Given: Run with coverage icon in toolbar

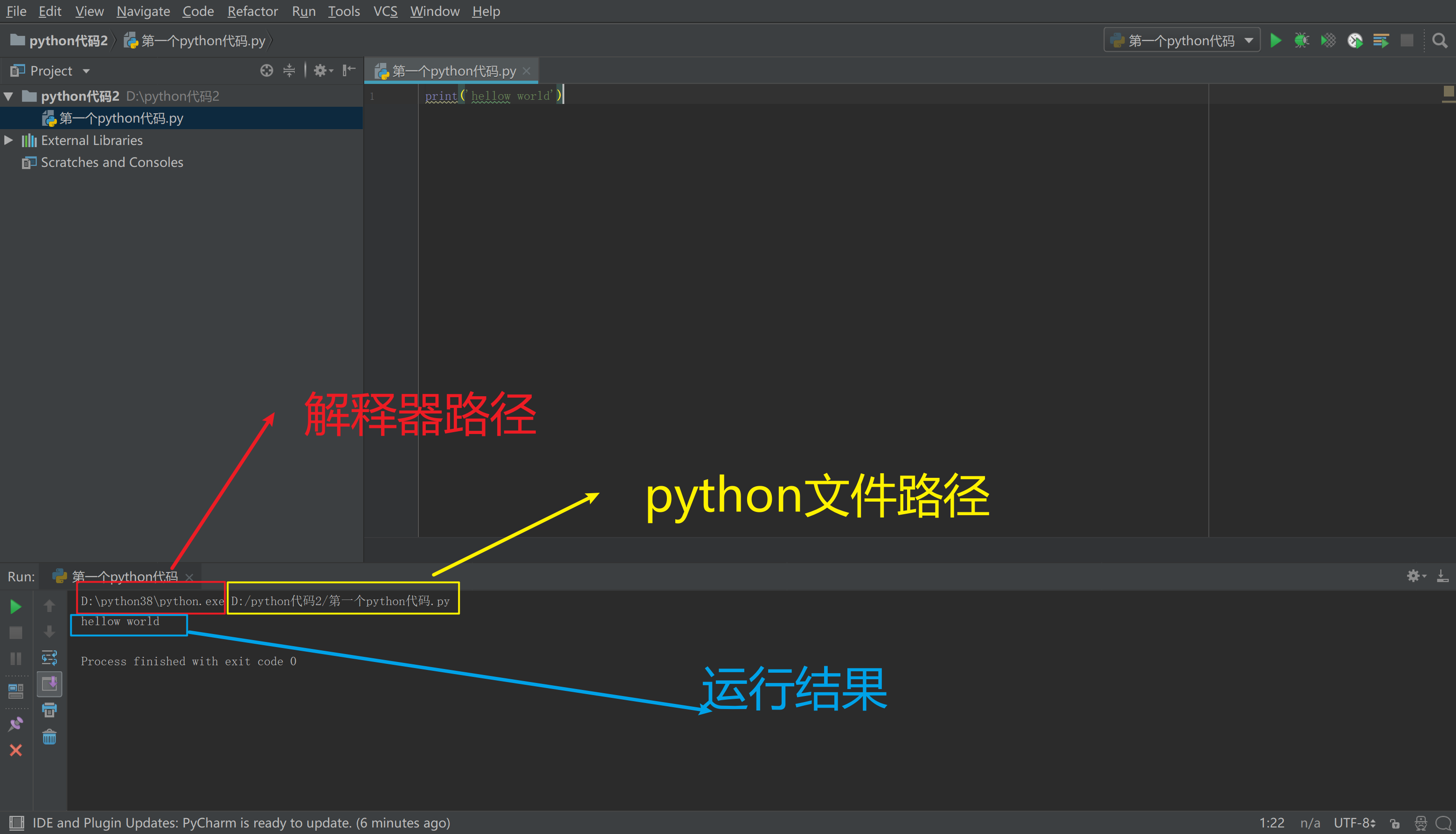Looking at the screenshot, I should pos(1328,41).
